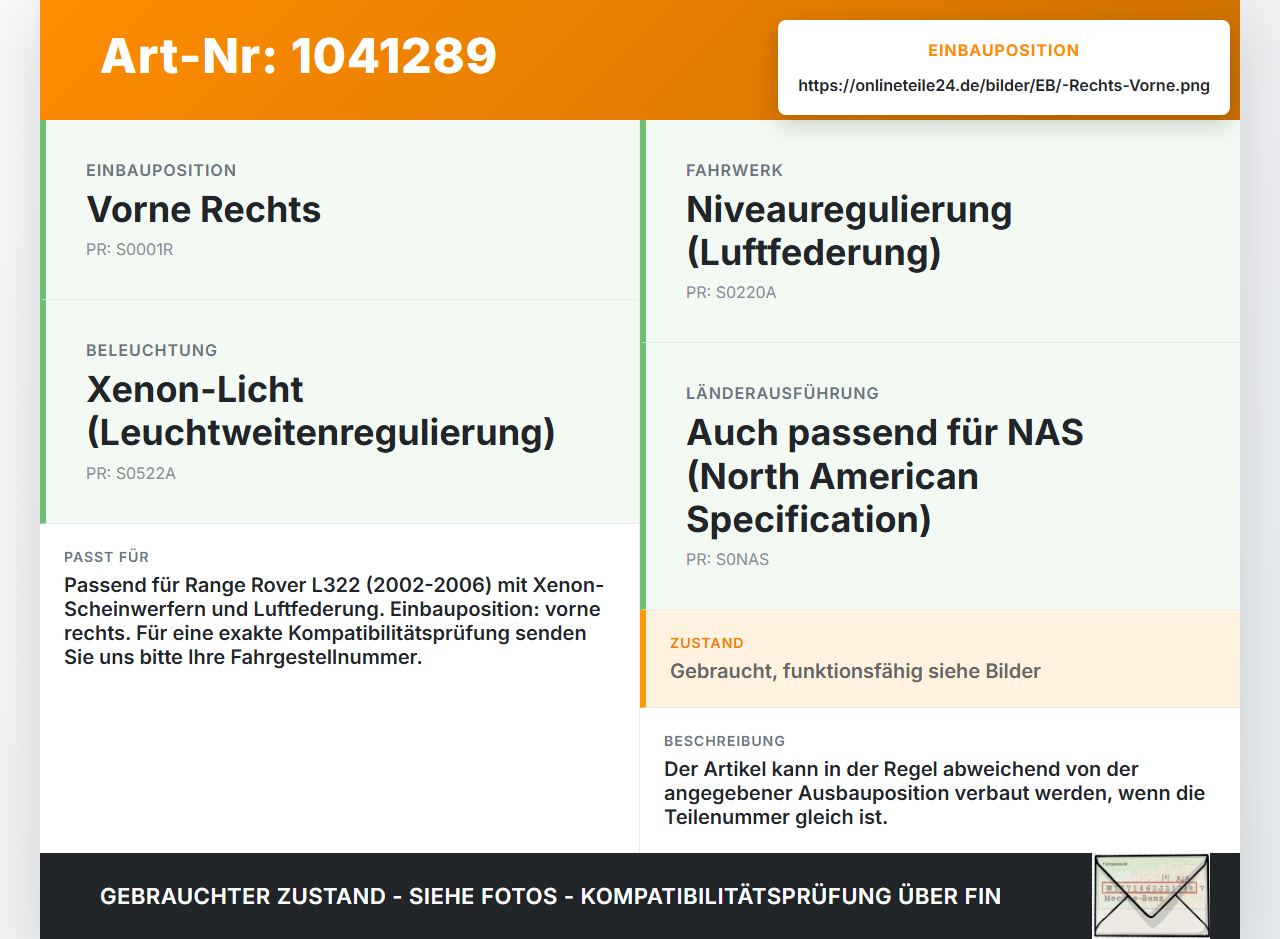Select the PR: S0522A code

point(131,473)
